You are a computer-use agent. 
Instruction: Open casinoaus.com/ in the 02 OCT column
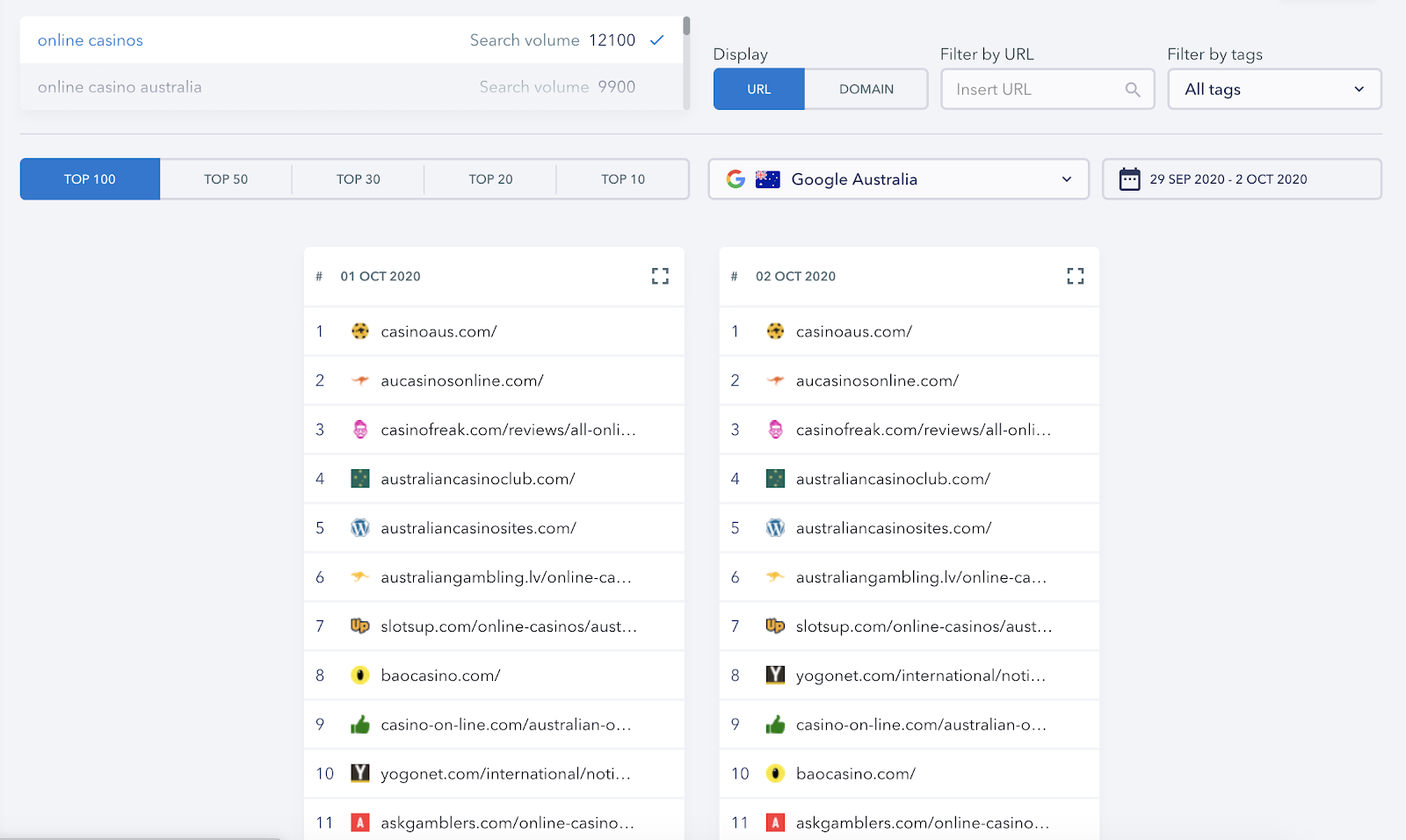pyautogui.click(x=854, y=331)
